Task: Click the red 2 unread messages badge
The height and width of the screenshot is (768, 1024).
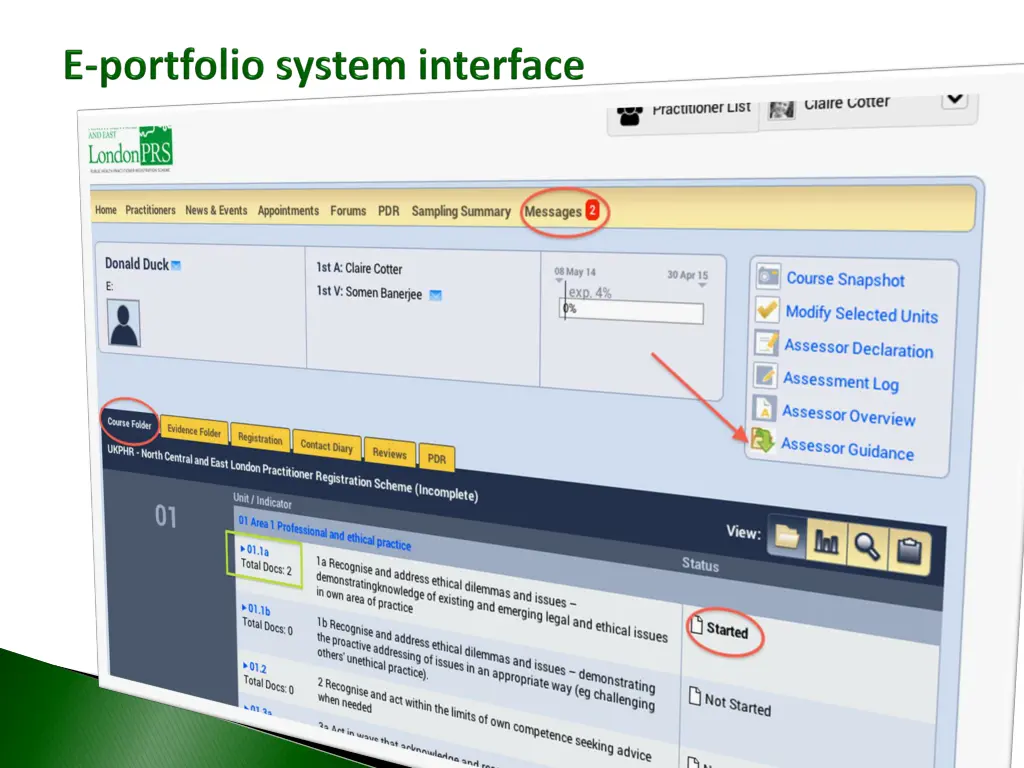Action: click(592, 210)
